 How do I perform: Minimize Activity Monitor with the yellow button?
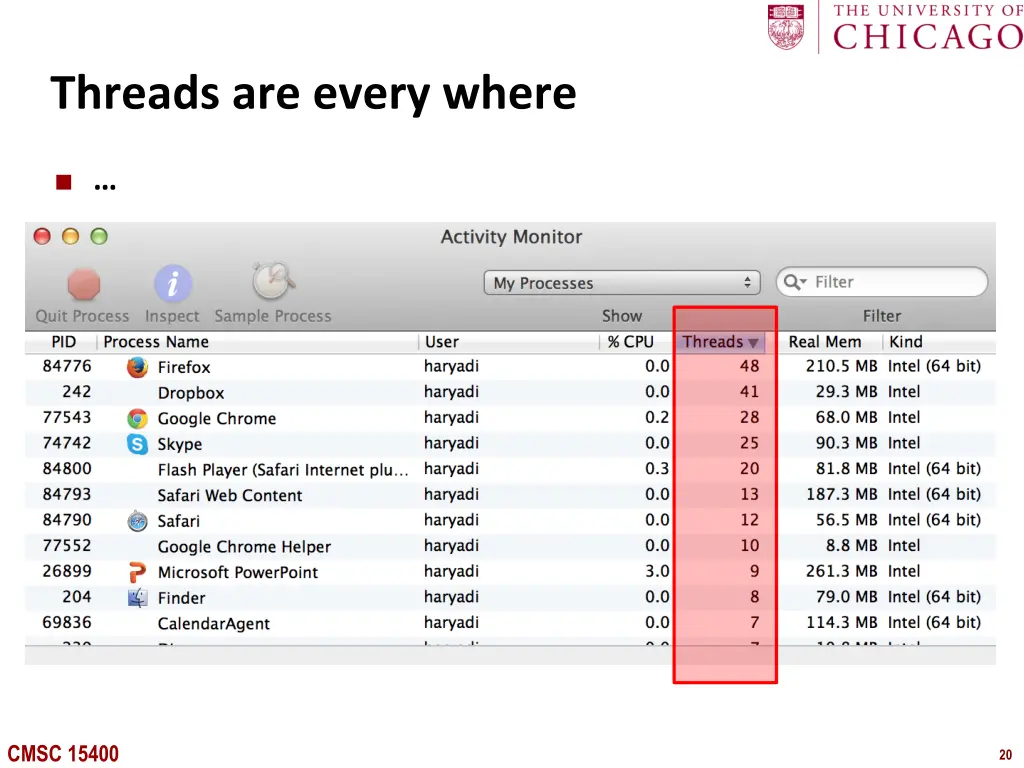tap(71, 236)
